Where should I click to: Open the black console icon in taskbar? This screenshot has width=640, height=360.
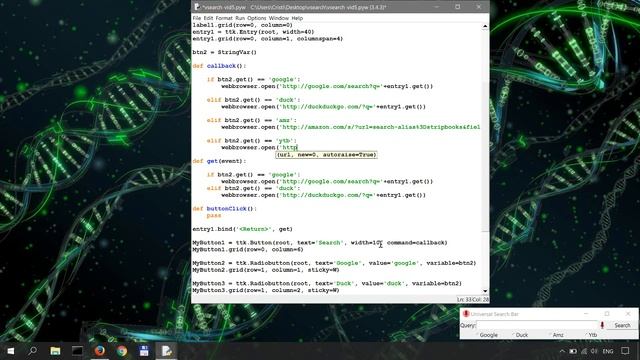coord(77,351)
